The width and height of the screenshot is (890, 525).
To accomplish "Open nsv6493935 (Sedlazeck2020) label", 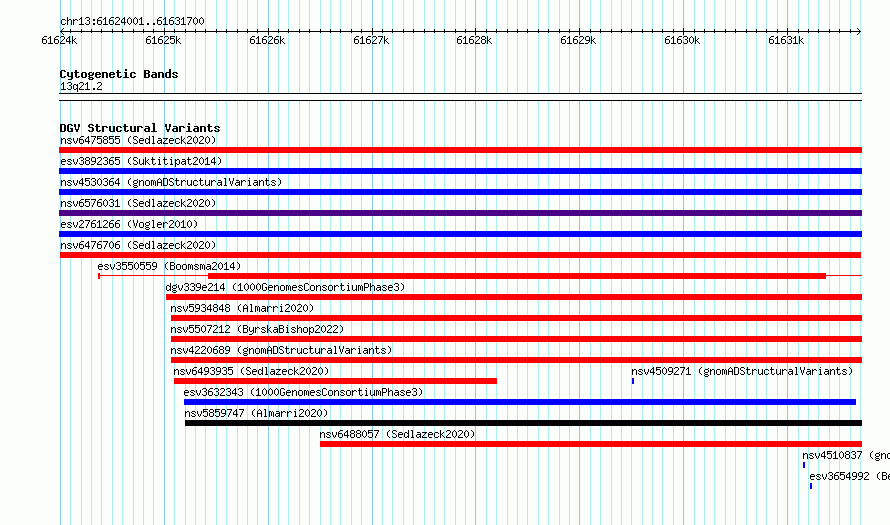I will (x=251, y=371).
